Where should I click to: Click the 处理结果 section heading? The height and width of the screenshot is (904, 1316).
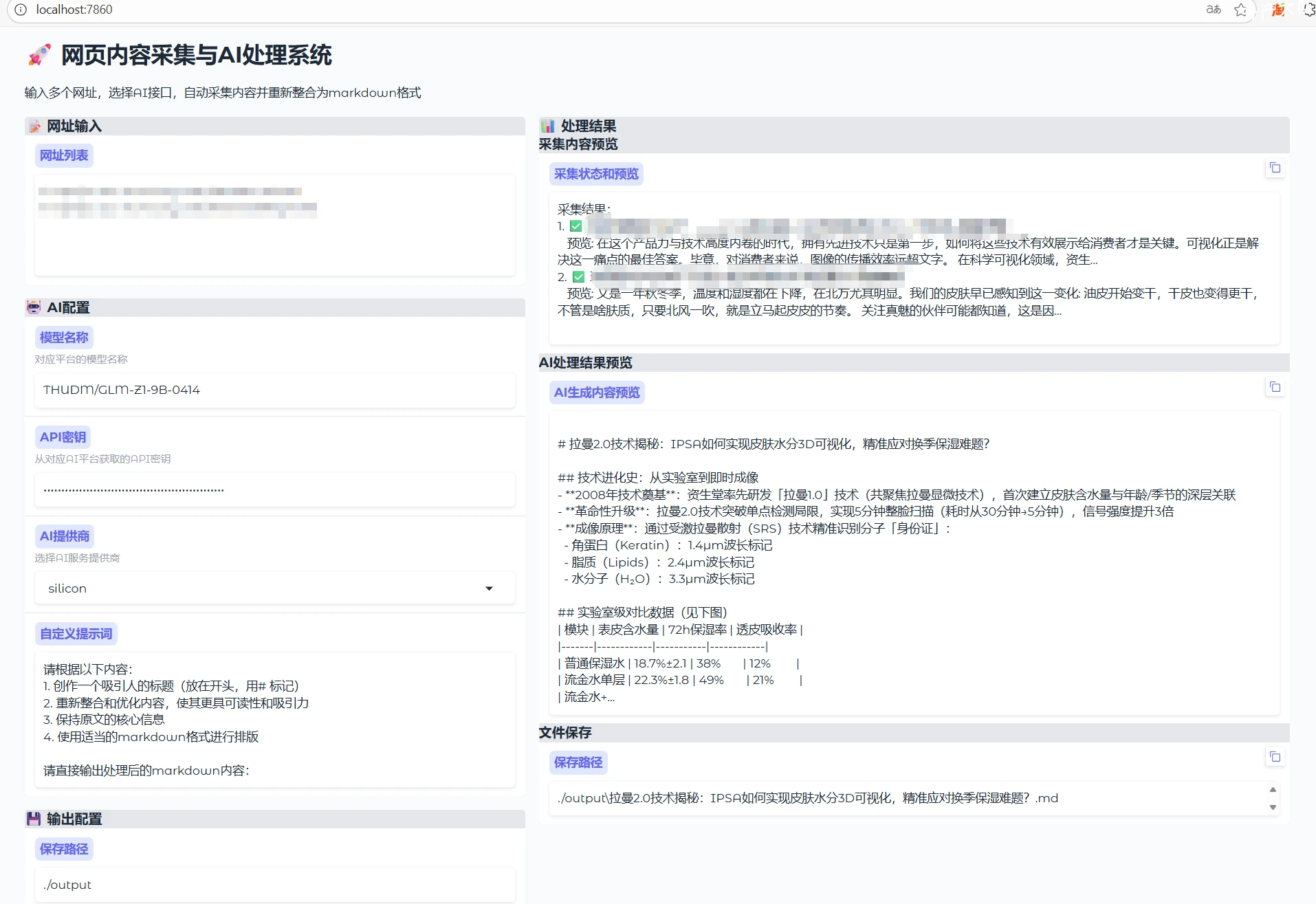click(589, 126)
